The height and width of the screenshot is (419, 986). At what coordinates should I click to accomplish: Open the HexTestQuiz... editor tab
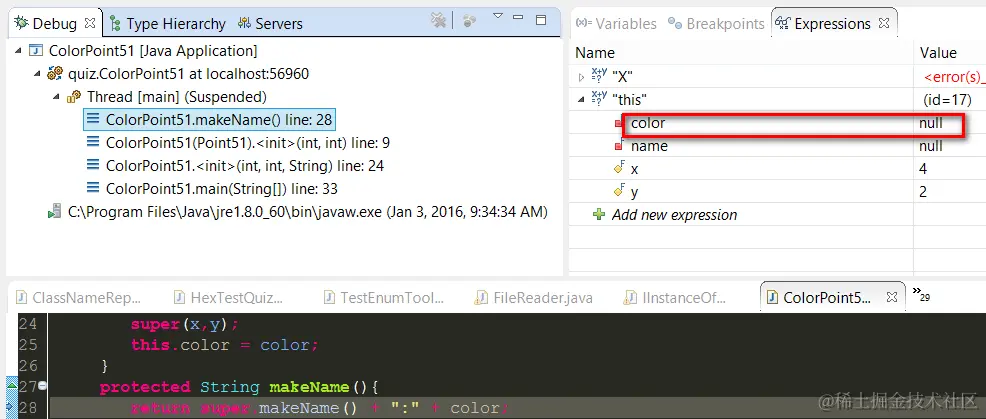point(229,298)
